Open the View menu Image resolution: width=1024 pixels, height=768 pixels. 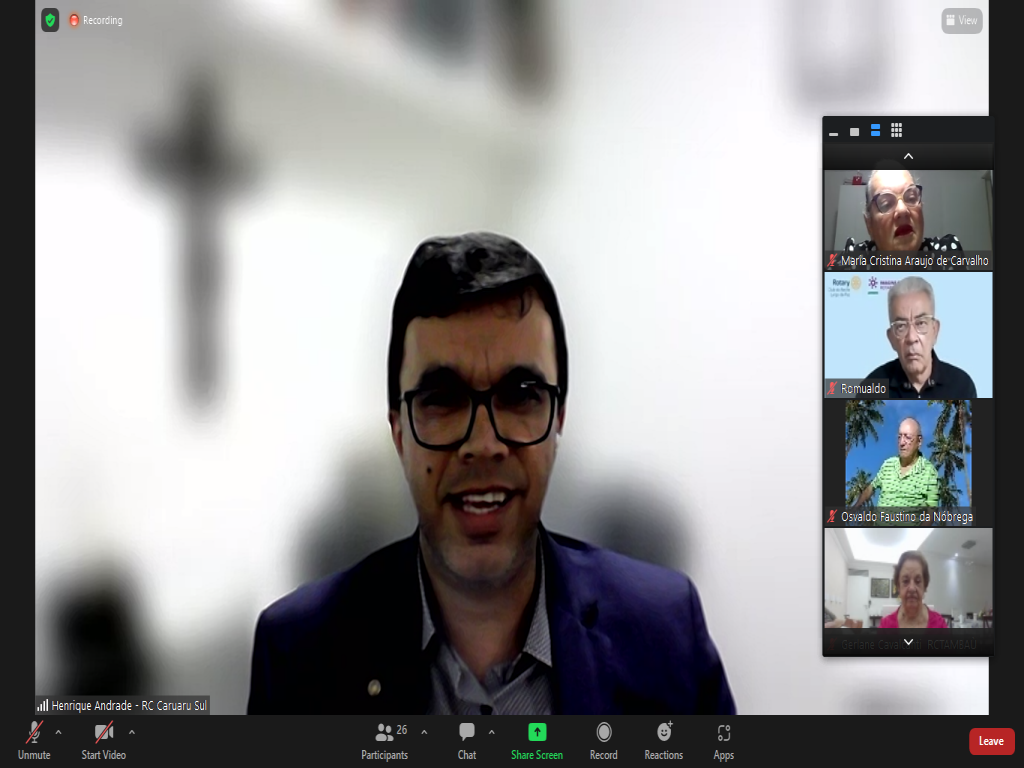(961, 20)
